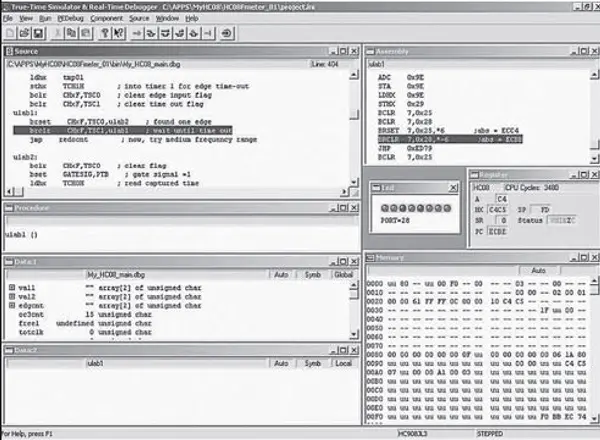
Task: Click the Global button in Data1 header
Action: [343, 272]
